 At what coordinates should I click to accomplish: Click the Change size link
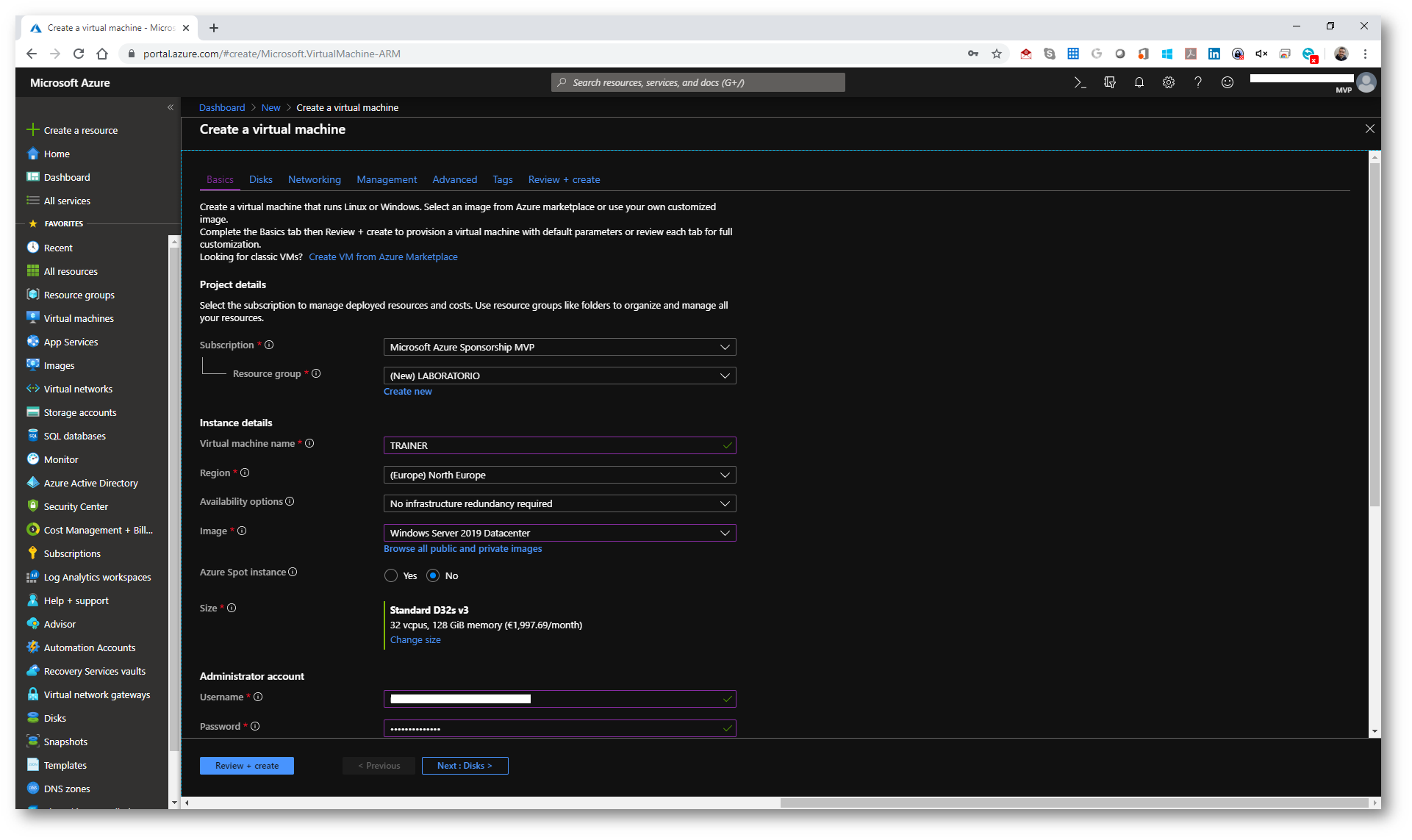pos(415,639)
